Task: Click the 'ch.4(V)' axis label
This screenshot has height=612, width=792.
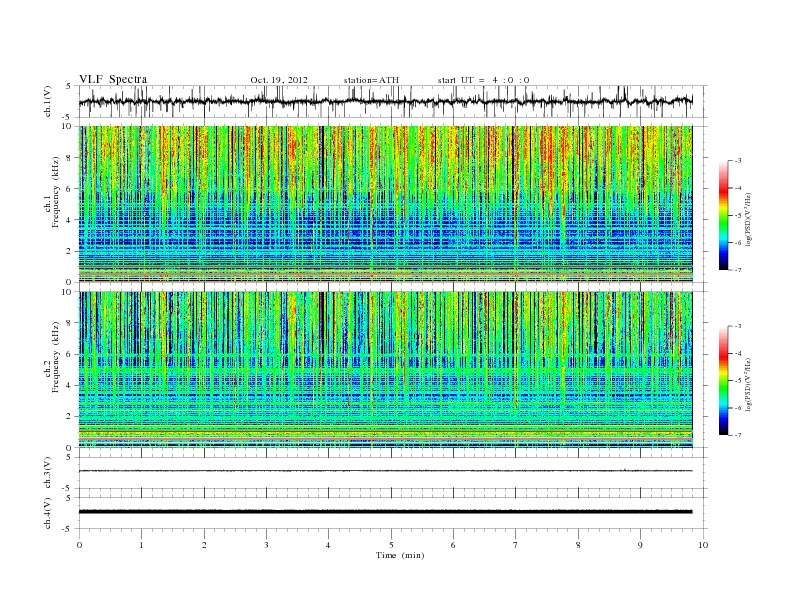Action: click(48, 513)
